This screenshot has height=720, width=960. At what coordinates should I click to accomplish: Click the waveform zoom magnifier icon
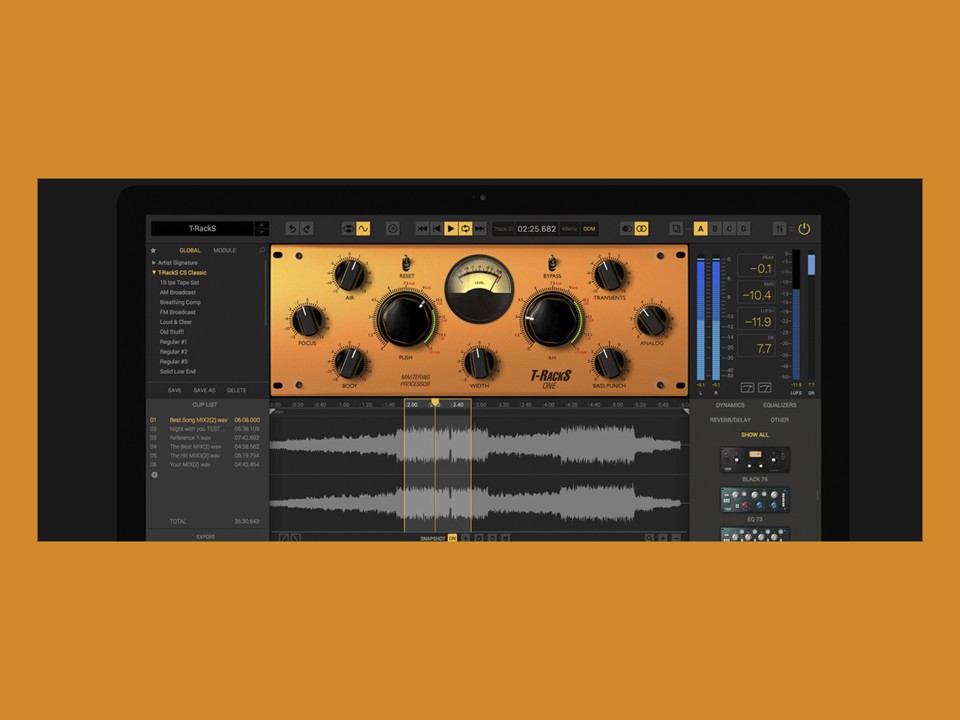(x=649, y=538)
